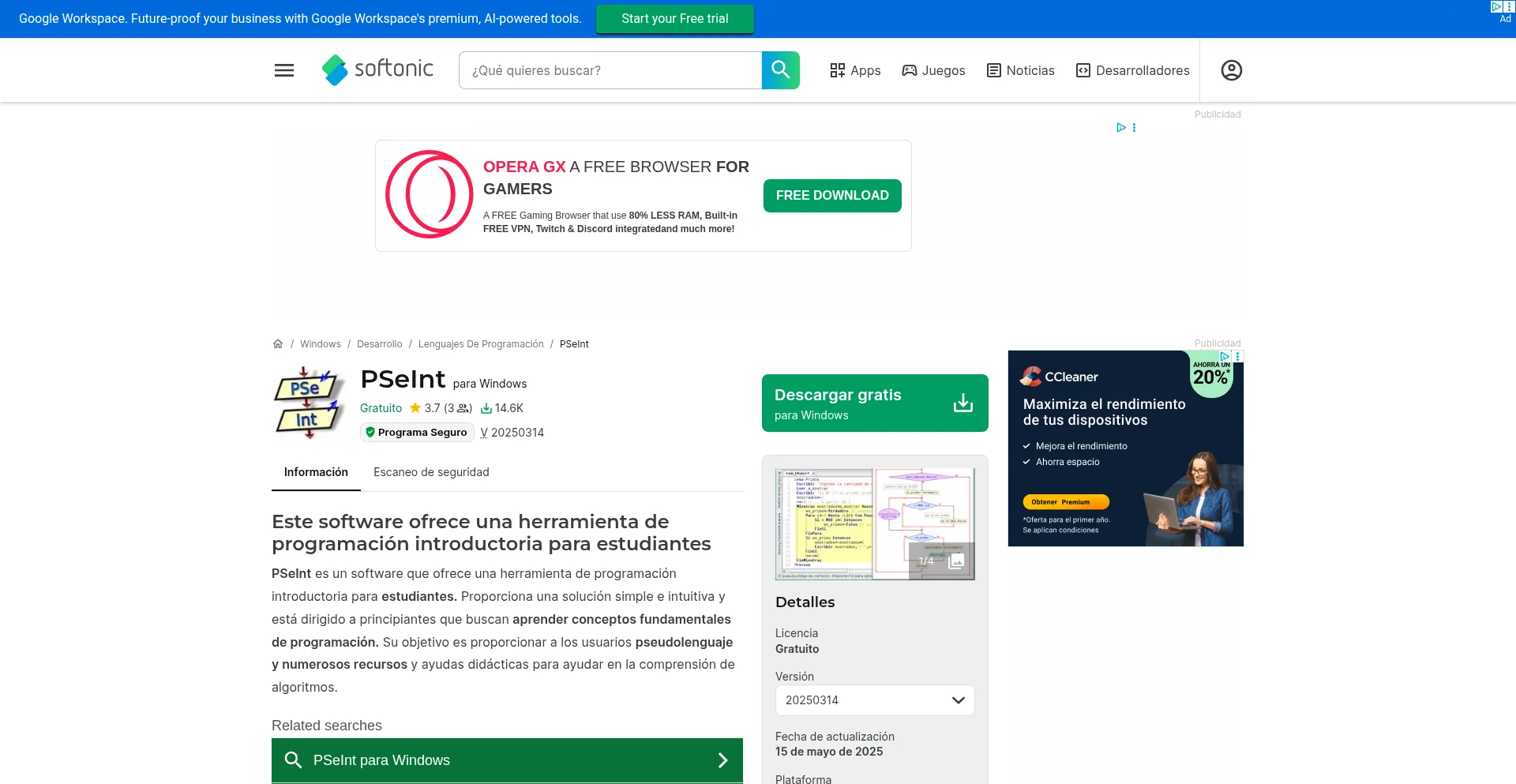Click the search magnifier button
The height and width of the screenshot is (784, 1516).
[x=780, y=70]
